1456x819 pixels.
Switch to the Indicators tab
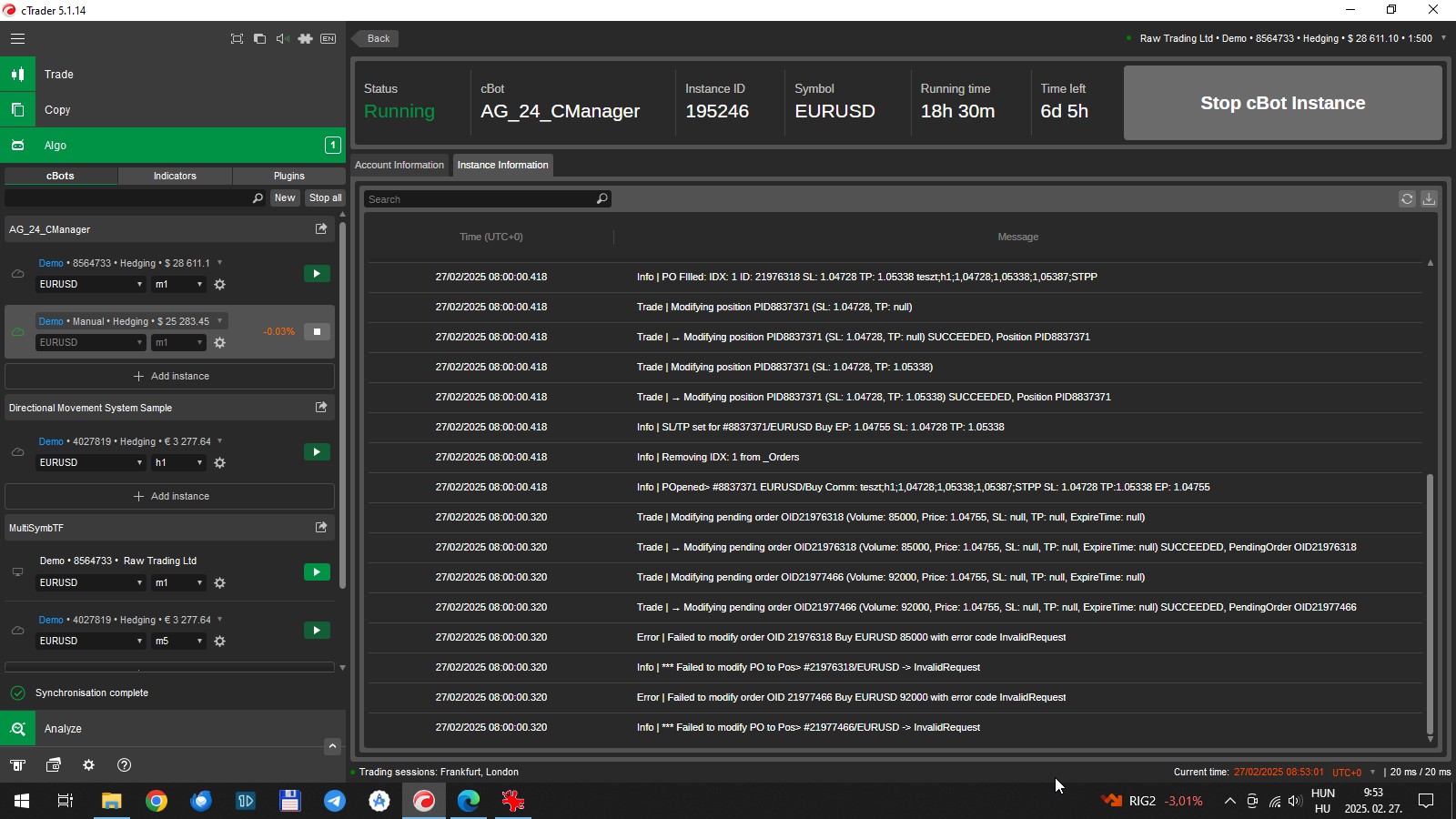pyautogui.click(x=175, y=176)
